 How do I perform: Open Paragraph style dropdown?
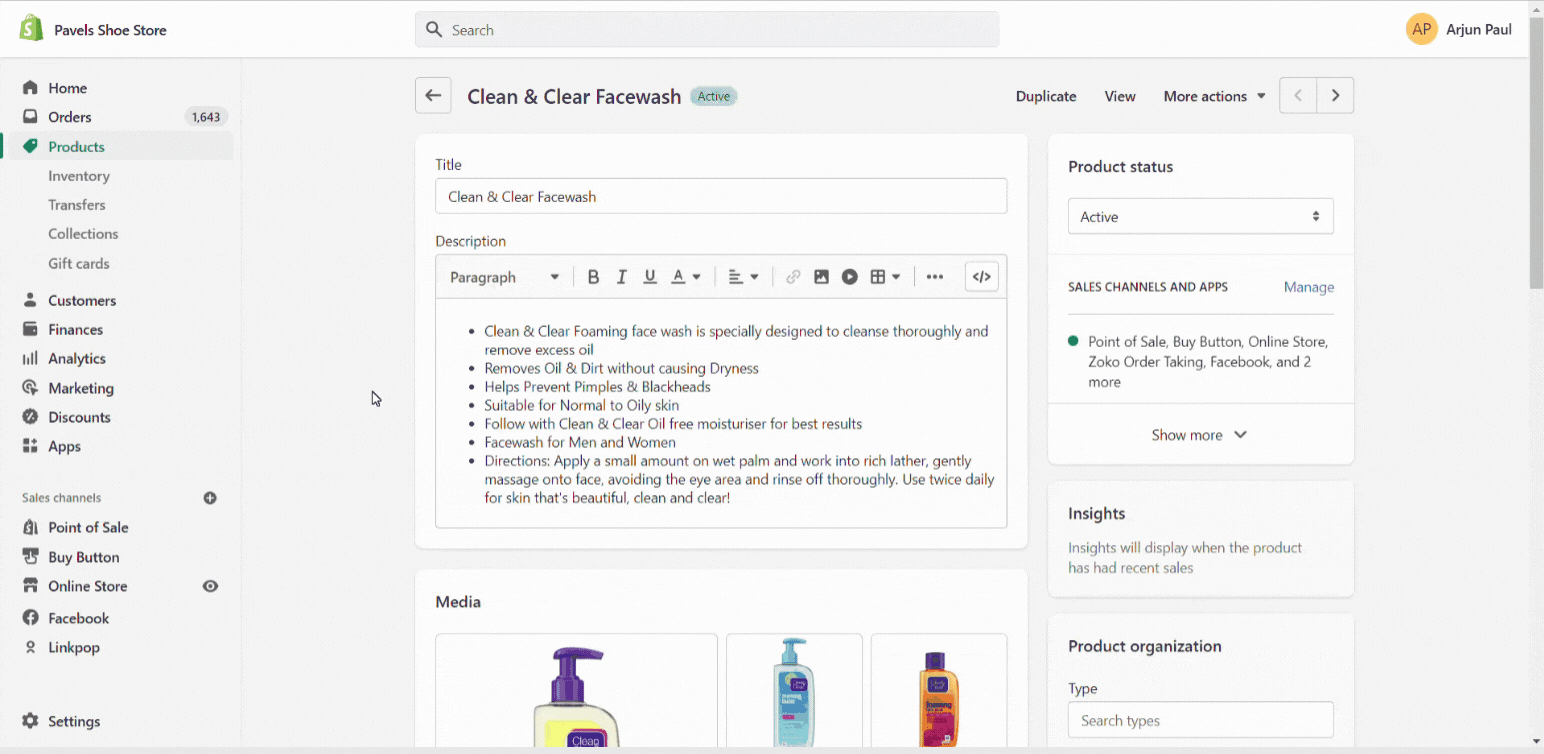point(504,277)
